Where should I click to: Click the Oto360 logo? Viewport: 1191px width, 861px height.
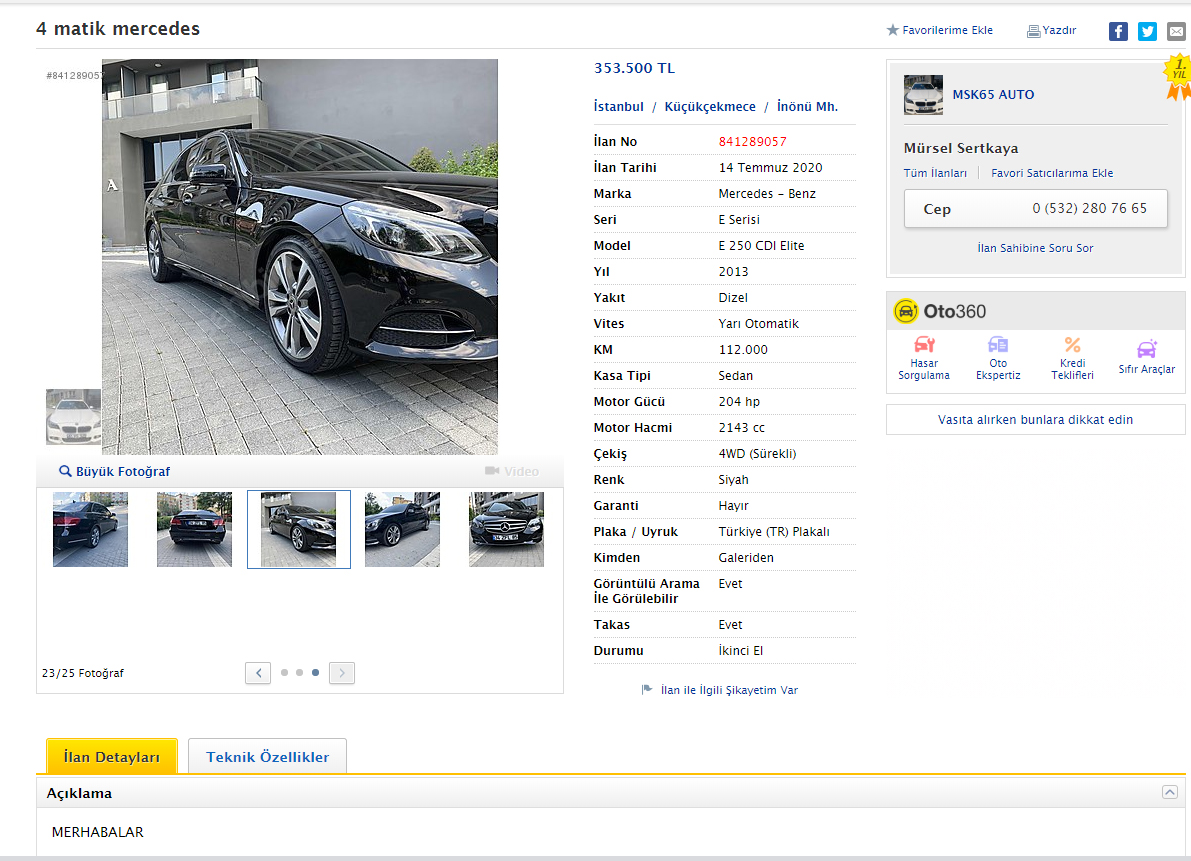940,311
